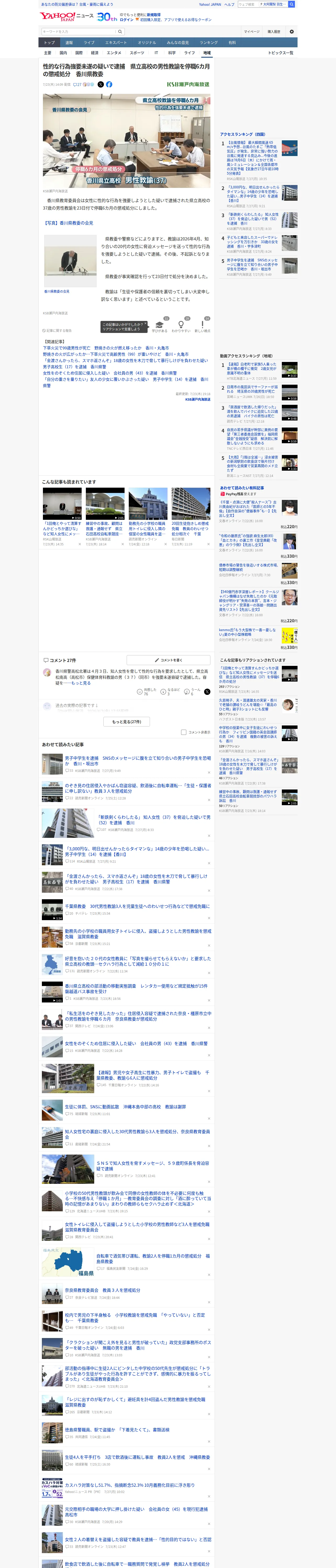Open the comment count bubble icon near headline
This screenshot has width=336, height=1568.
click(x=77, y=85)
